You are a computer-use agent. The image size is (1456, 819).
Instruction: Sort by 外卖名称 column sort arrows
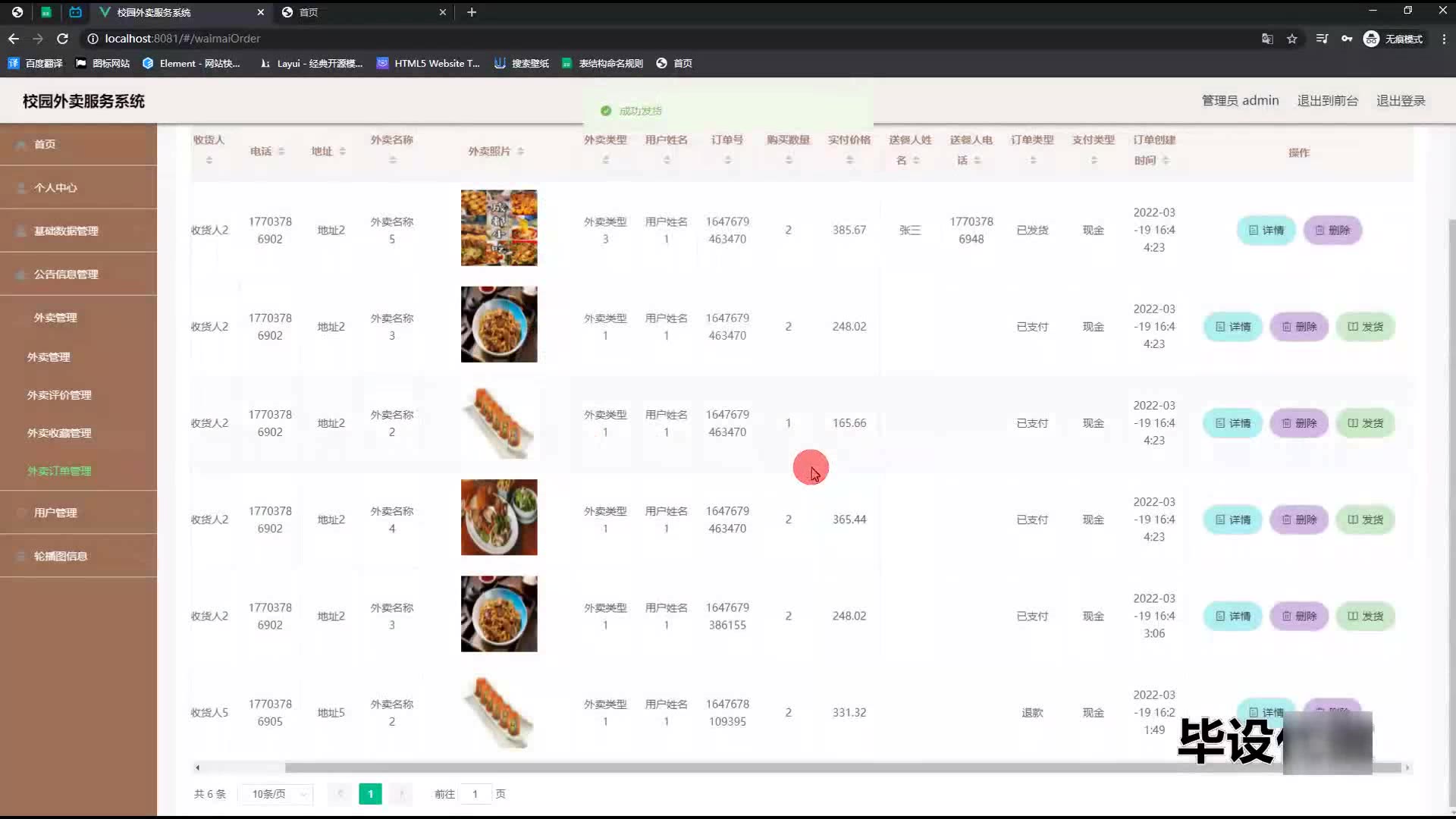tap(392, 160)
